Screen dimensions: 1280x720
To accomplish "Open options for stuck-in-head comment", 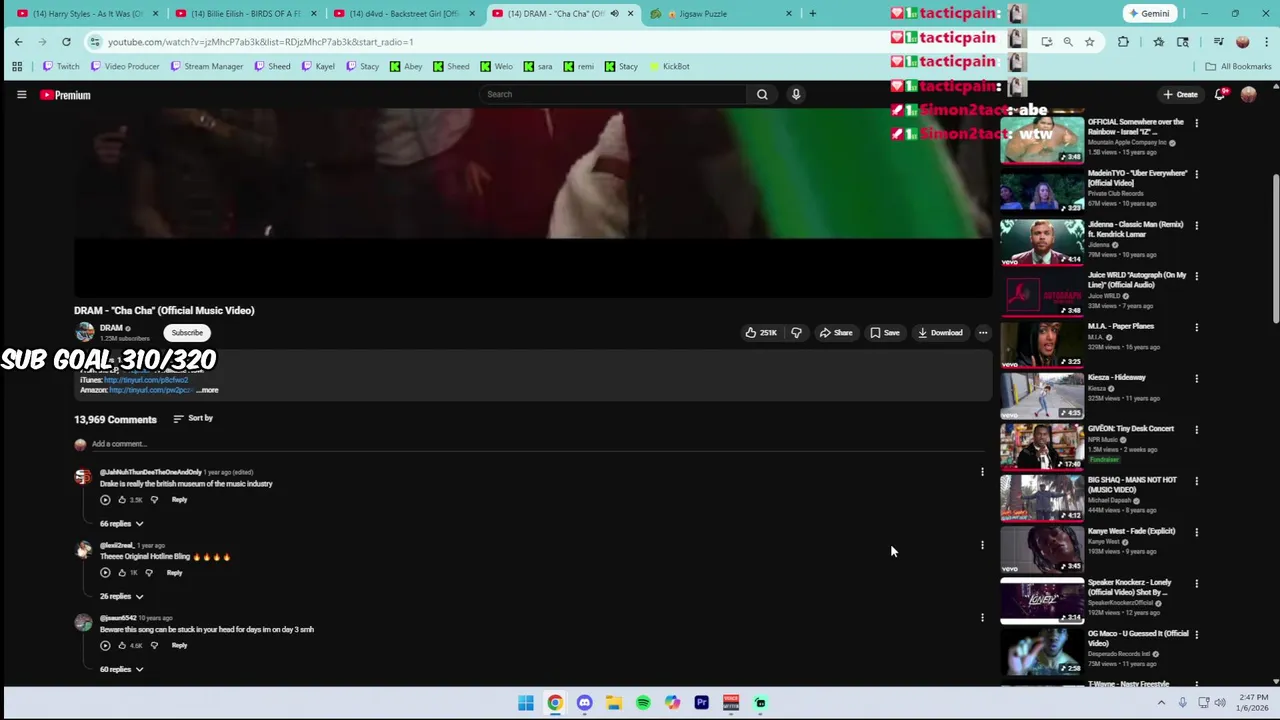I will pos(982,618).
